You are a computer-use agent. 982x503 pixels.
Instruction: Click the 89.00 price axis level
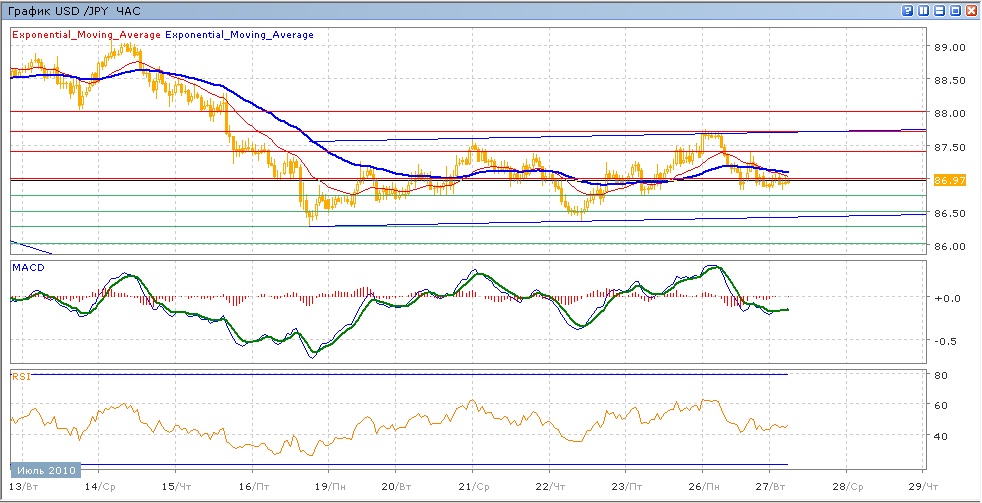[x=949, y=47]
